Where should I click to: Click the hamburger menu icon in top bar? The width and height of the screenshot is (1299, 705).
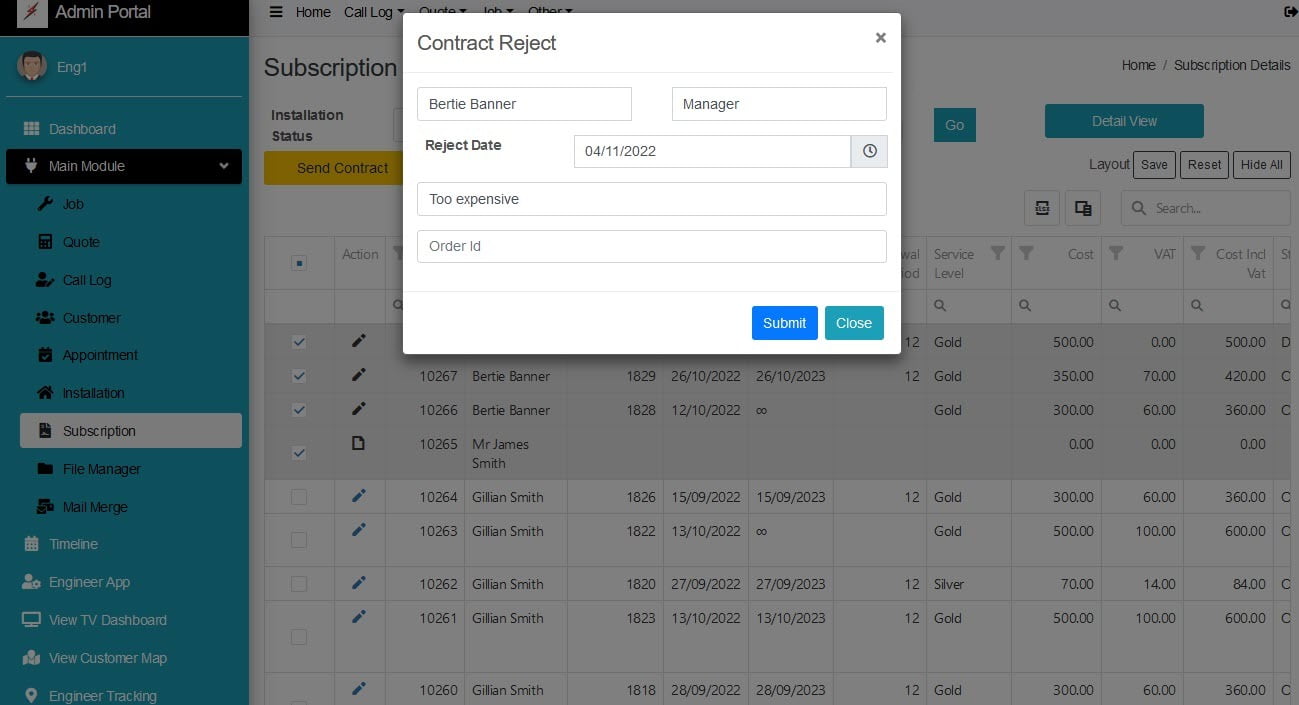point(276,12)
